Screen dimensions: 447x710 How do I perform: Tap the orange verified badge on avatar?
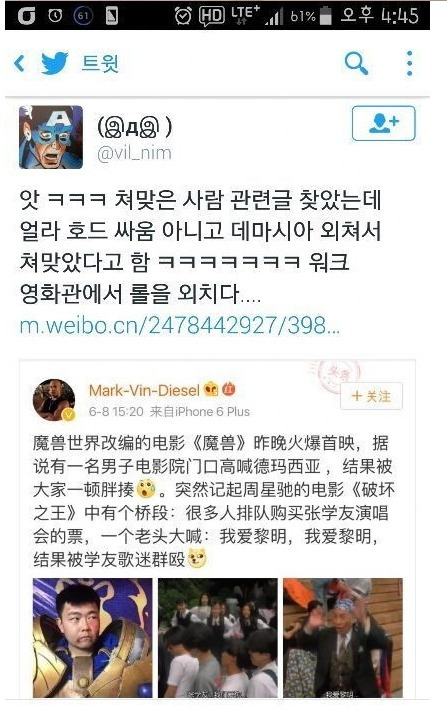point(68,414)
